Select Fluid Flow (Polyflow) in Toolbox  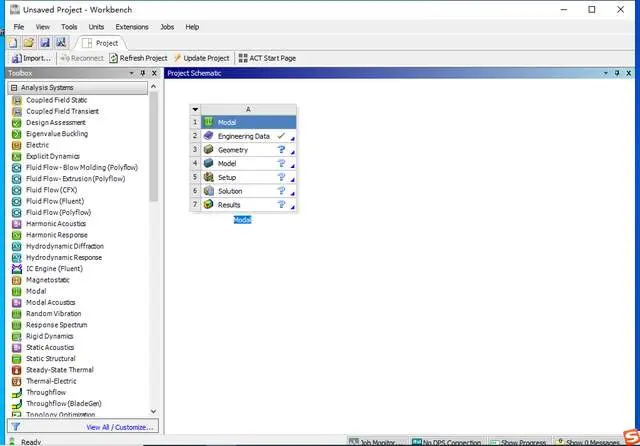[58, 213]
